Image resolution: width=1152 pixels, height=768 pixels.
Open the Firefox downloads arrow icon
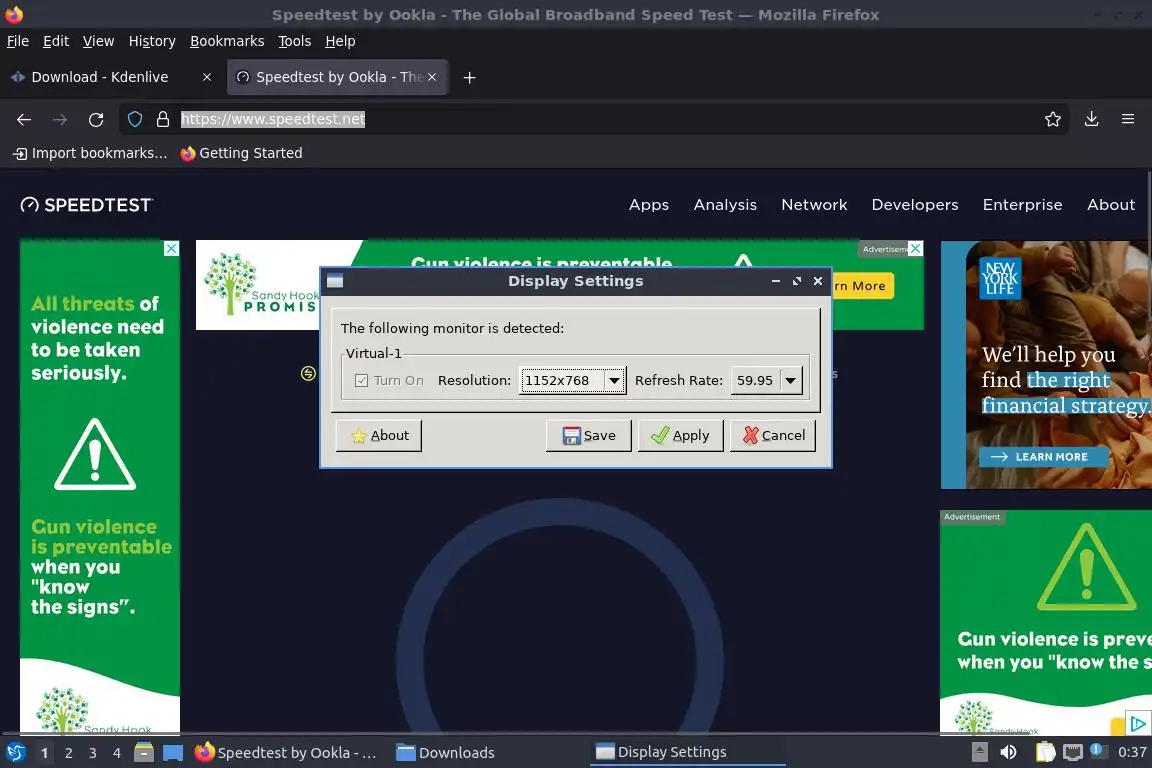[x=1092, y=119]
